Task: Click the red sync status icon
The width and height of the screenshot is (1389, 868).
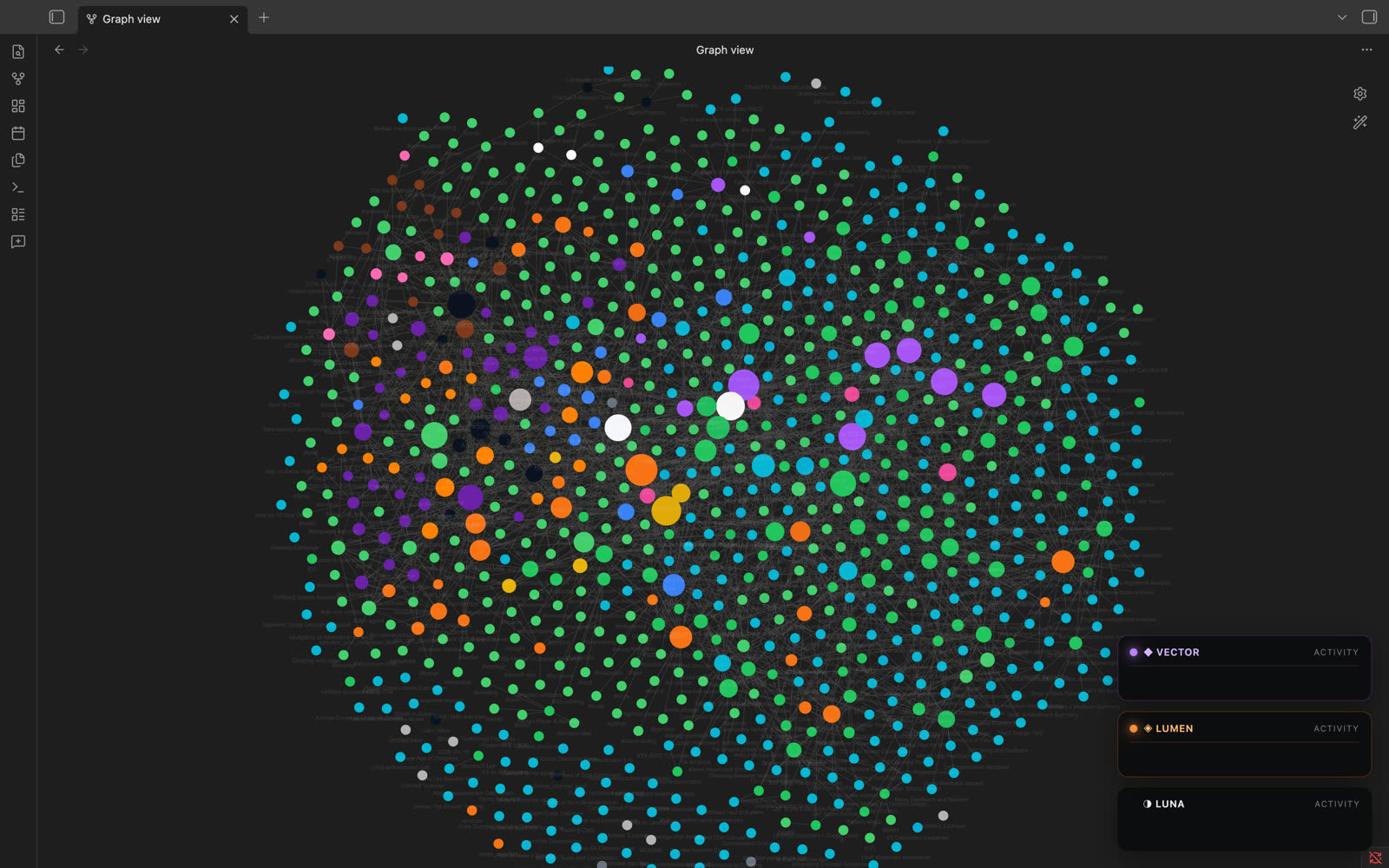Action: pyautogui.click(x=1375, y=858)
